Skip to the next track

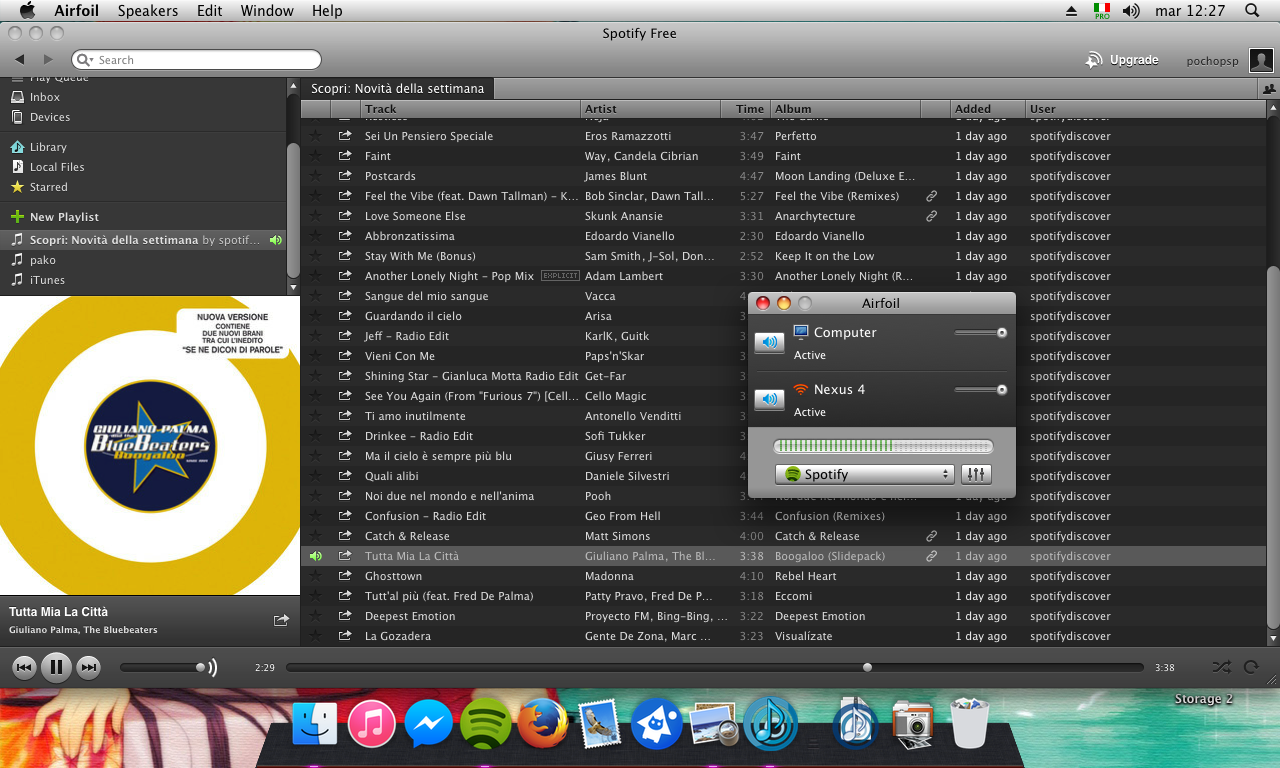(x=88, y=667)
